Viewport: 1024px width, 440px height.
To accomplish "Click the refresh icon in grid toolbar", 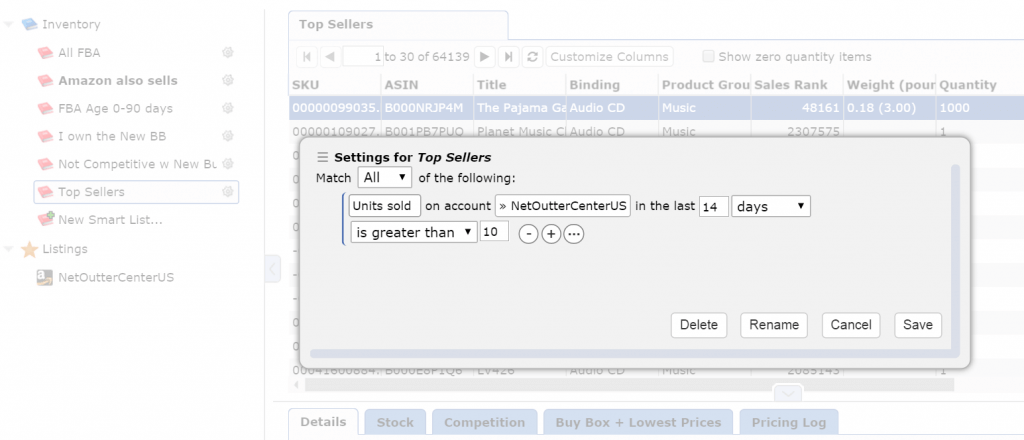I will coord(533,57).
